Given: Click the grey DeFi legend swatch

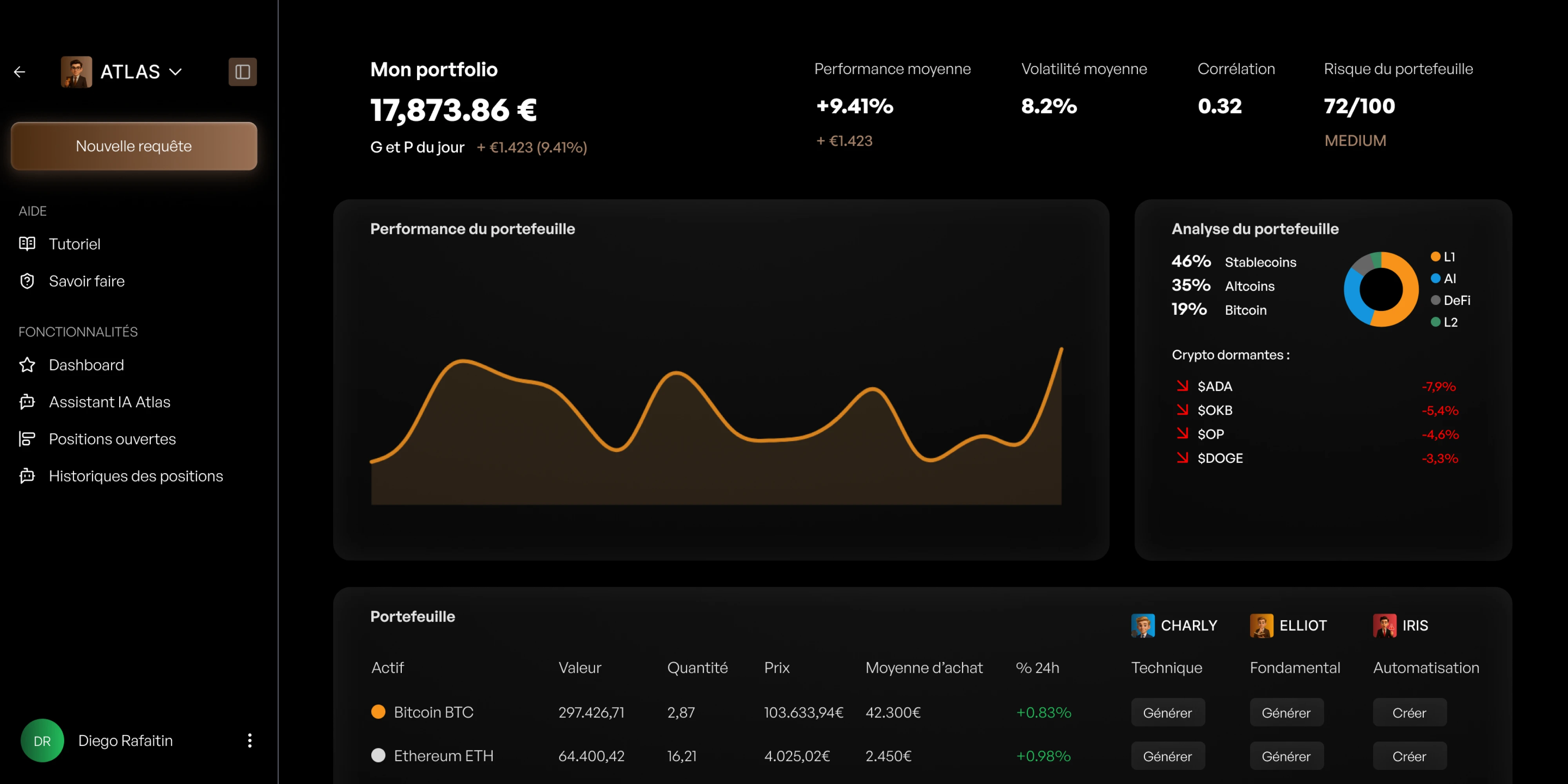Looking at the screenshot, I should [1435, 300].
